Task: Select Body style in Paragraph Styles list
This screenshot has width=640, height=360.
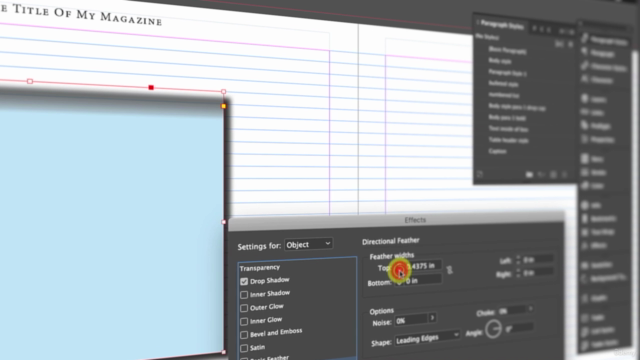Action: (500, 61)
